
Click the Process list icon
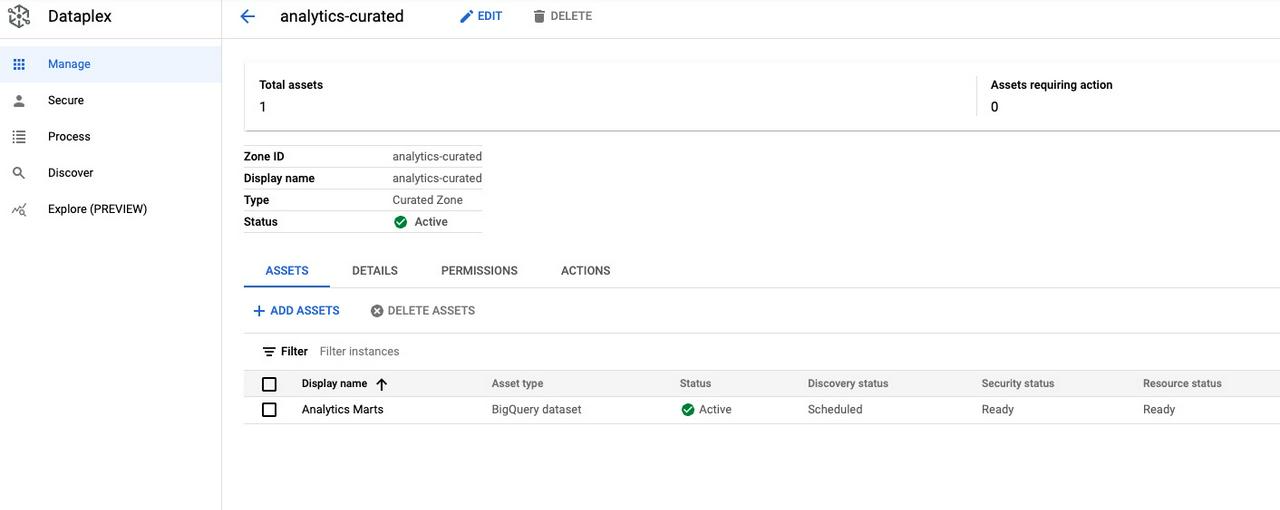19,137
